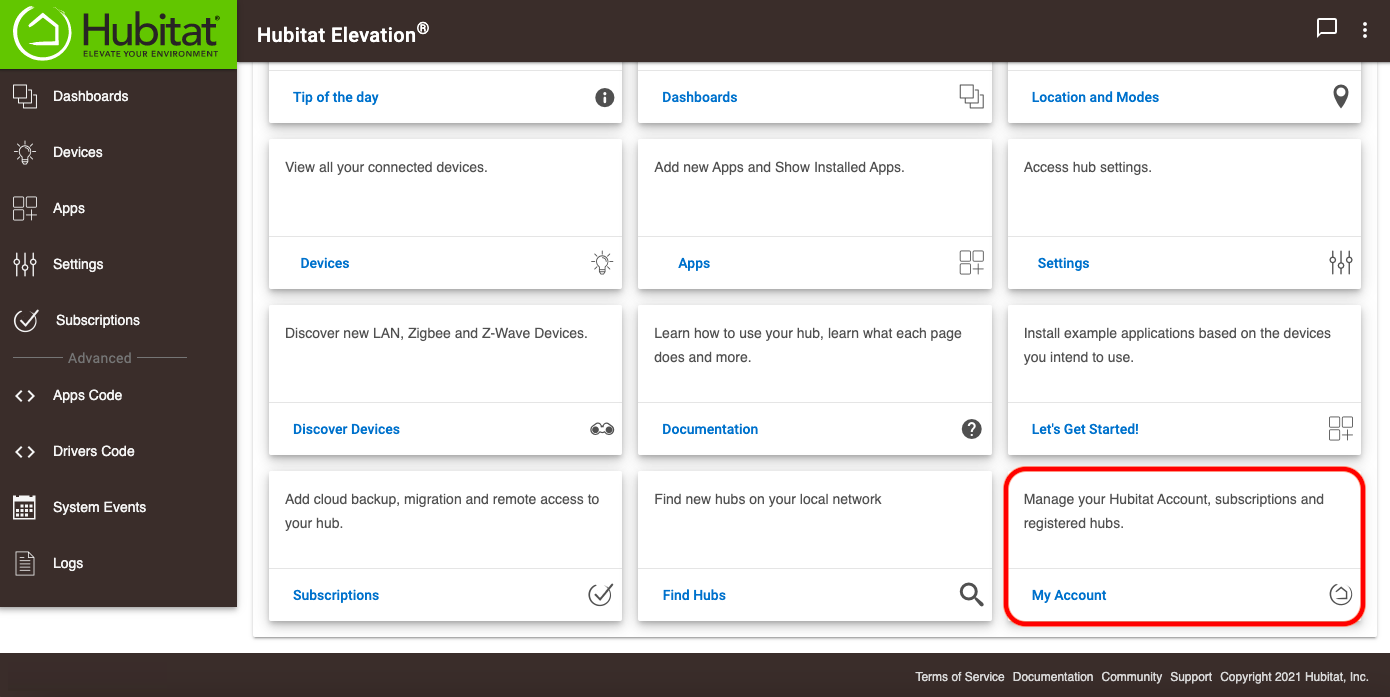Click the Tip of the day link
1390x697 pixels.
point(335,97)
